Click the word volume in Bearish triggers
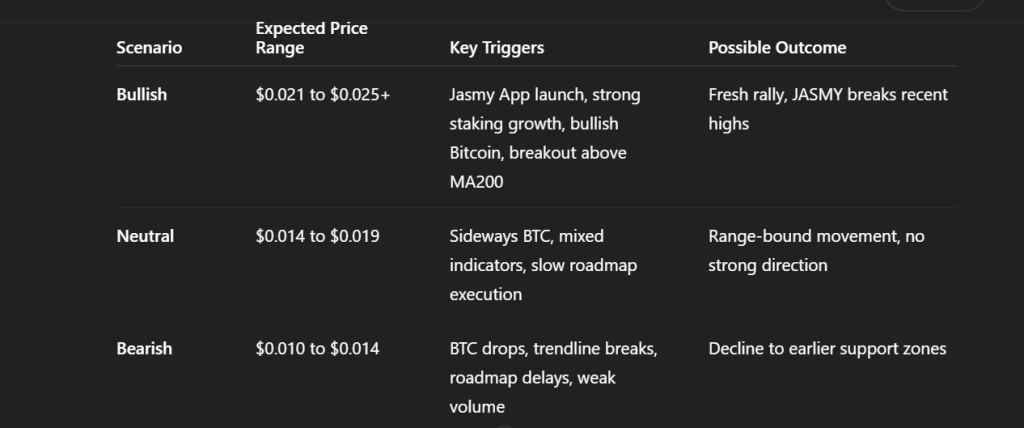 tap(477, 407)
